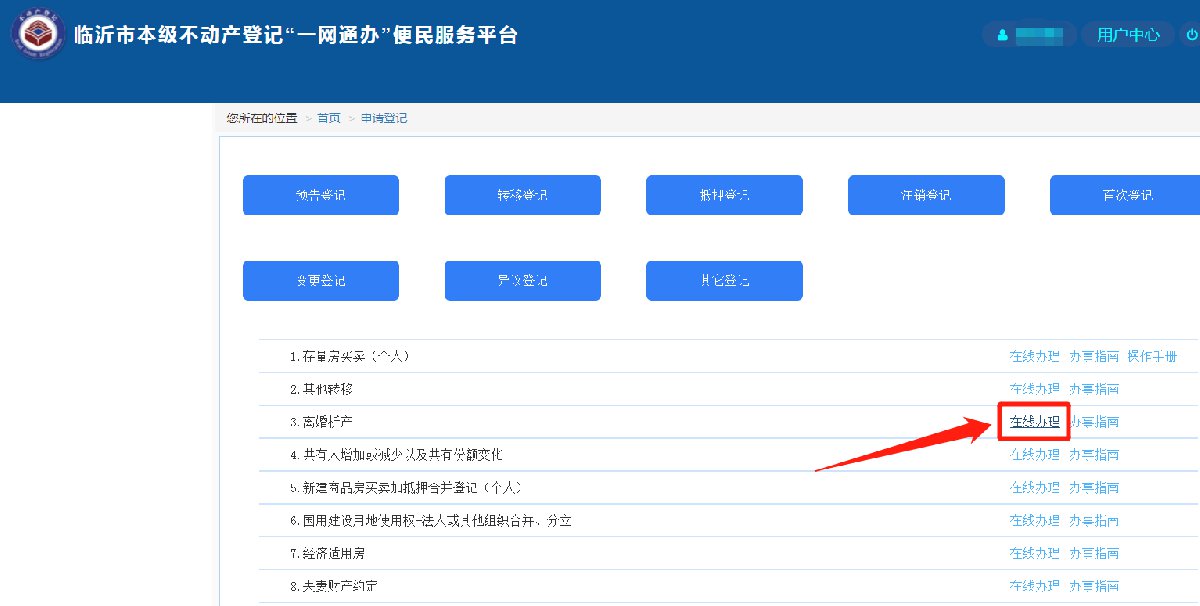
Task: Click 在线办理 for 离婚析产
Action: tap(1034, 422)
